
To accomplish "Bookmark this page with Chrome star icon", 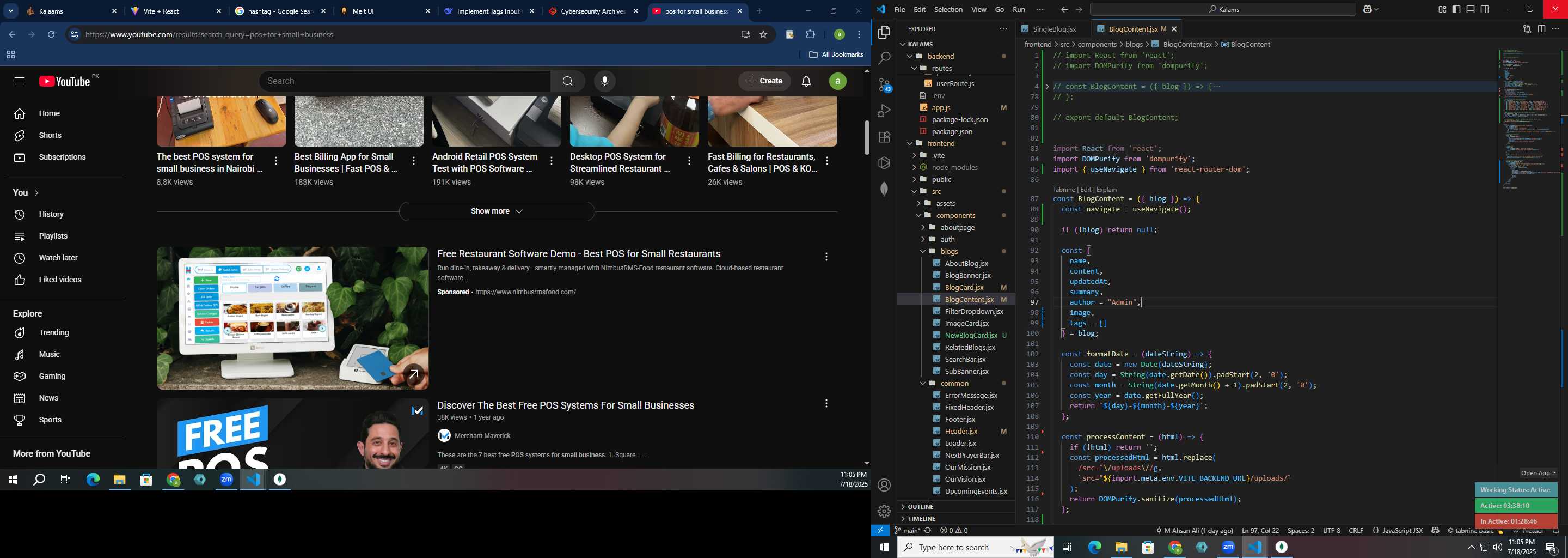I will (x=763, y=35).
